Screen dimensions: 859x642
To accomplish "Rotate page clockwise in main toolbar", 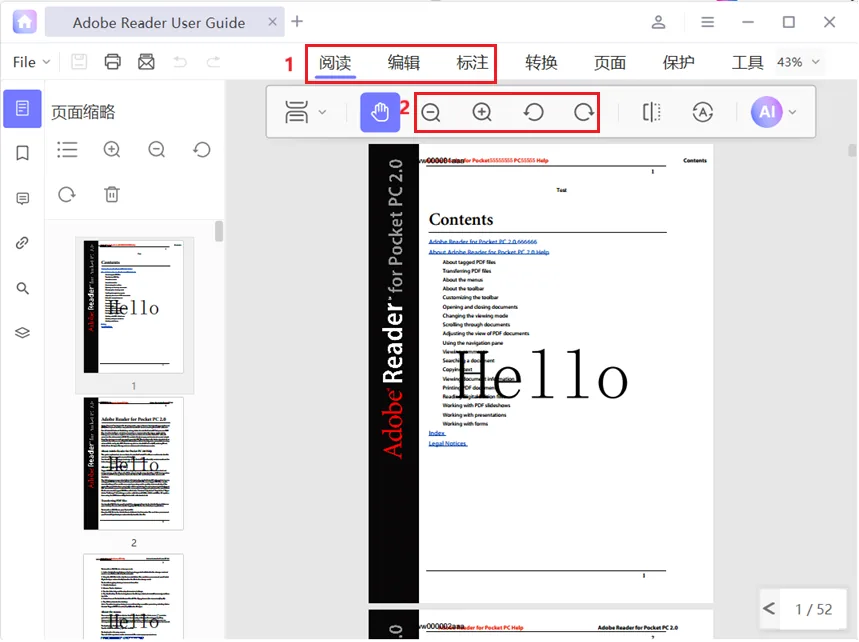I will point(583,112).
